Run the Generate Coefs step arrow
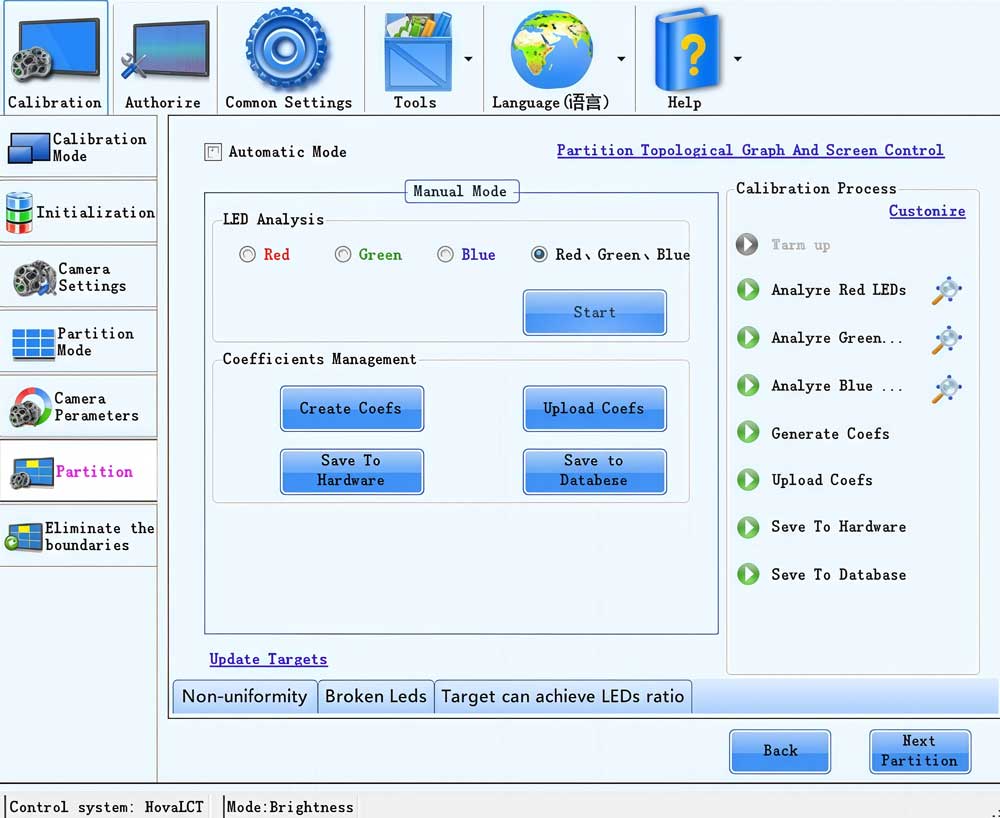1000x818 pixels. click(x=747, y=432)
